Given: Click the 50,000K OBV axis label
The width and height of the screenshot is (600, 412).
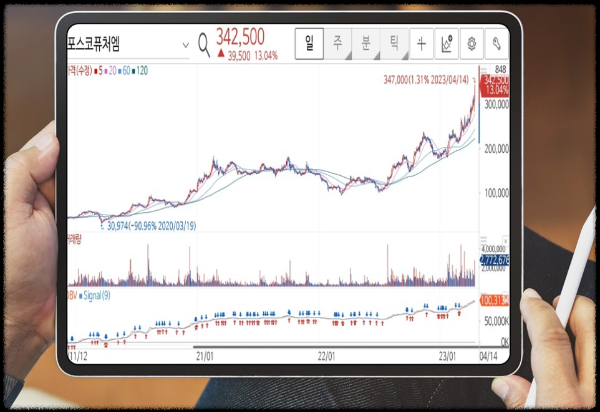Looking at the screenshot, I should coord(496,321).
